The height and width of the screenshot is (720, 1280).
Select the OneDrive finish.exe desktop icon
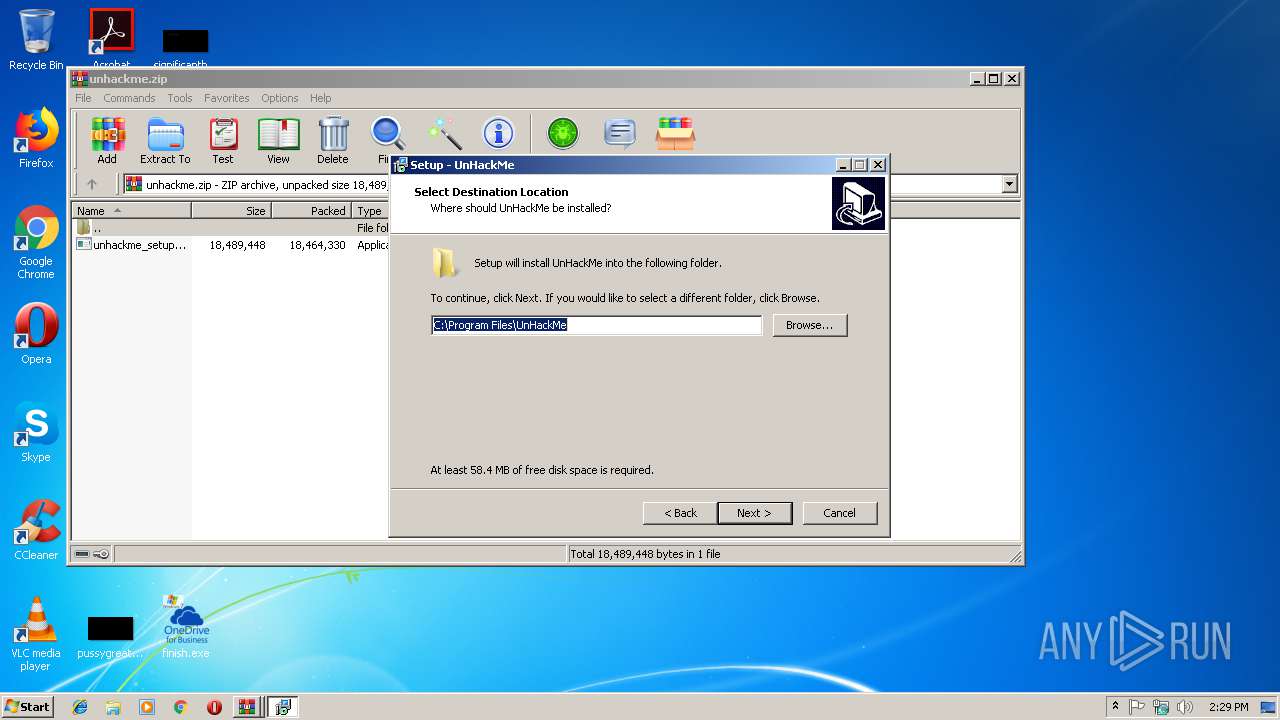186,626
